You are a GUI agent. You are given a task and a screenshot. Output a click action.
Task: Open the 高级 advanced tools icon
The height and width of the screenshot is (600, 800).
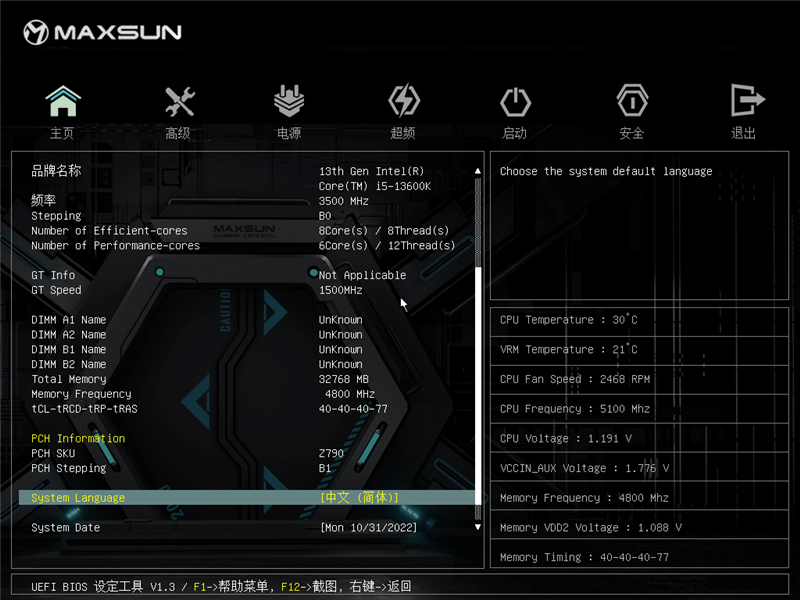point(180,101)
